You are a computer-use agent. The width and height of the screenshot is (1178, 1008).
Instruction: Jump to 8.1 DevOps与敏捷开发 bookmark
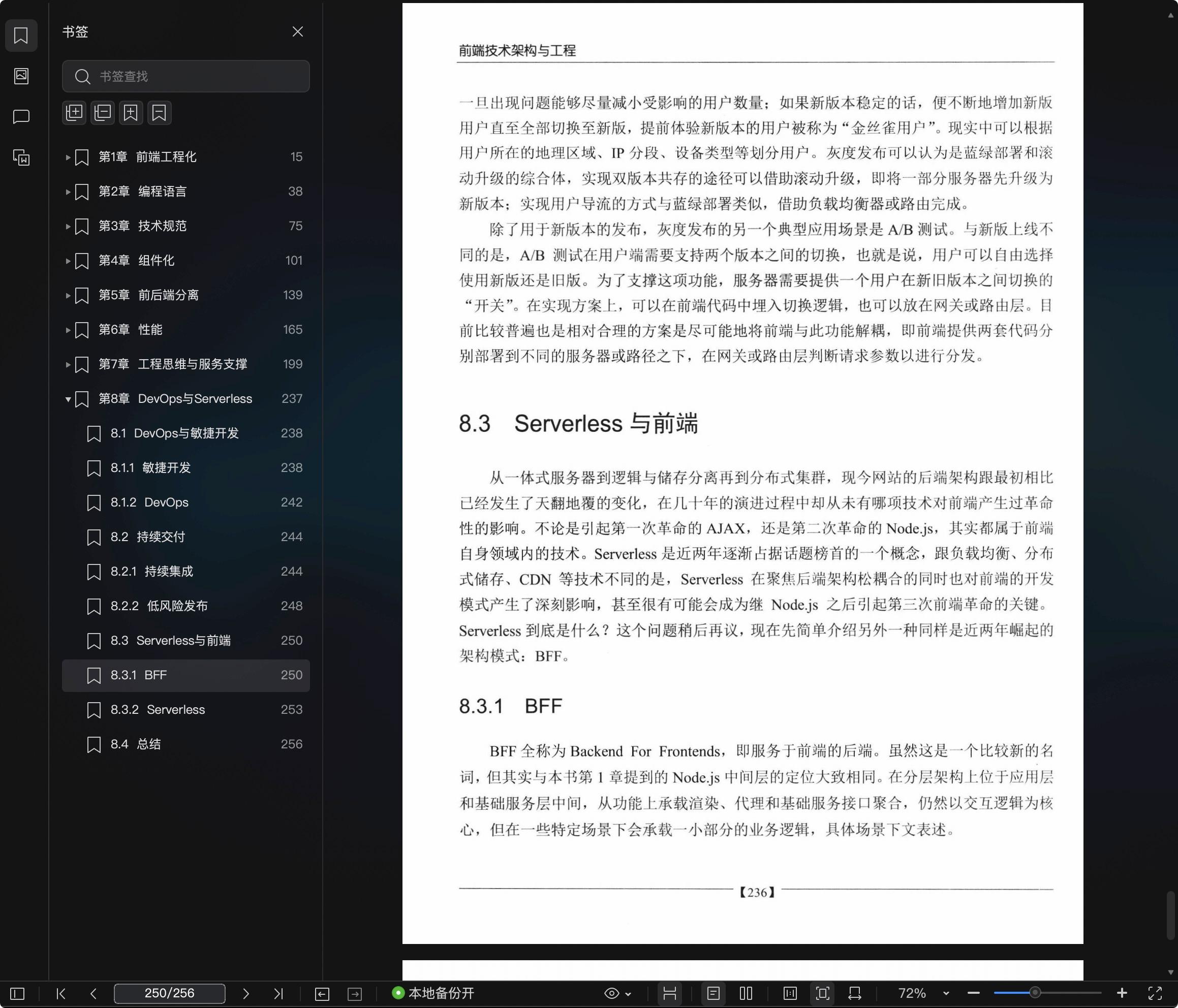pyautogui.click(x=186, y=433)
